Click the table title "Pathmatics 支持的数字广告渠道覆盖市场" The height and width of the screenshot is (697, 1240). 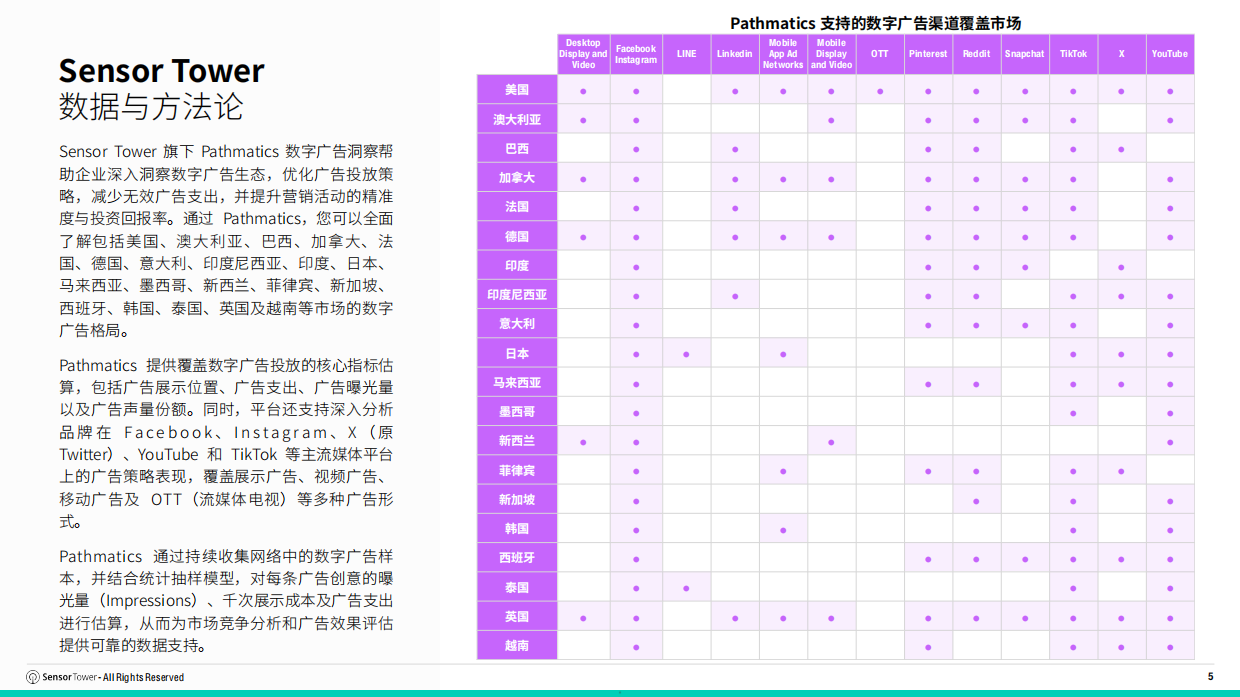coord(875,23)
